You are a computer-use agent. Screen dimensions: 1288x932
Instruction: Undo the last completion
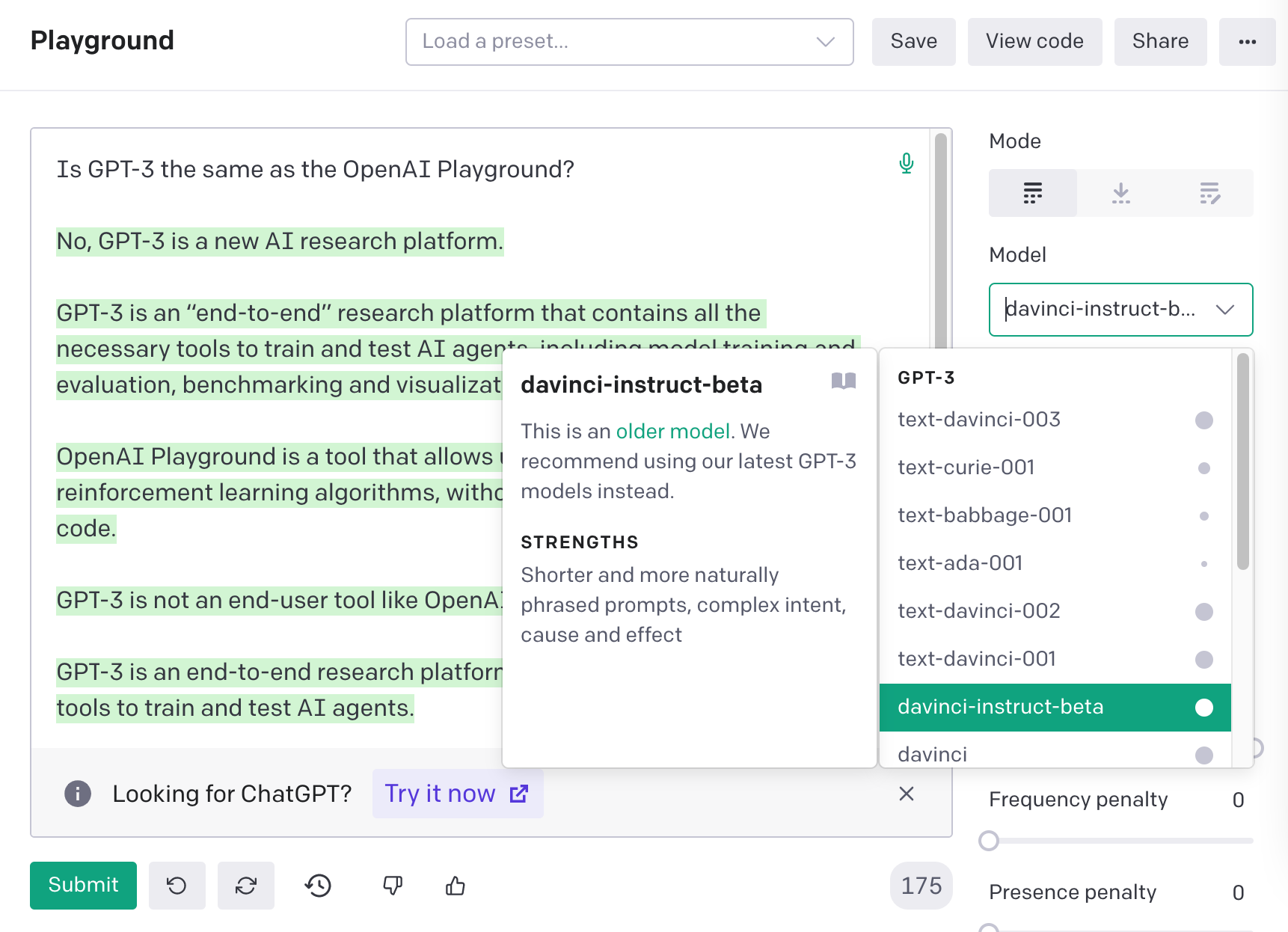[177, 886]
